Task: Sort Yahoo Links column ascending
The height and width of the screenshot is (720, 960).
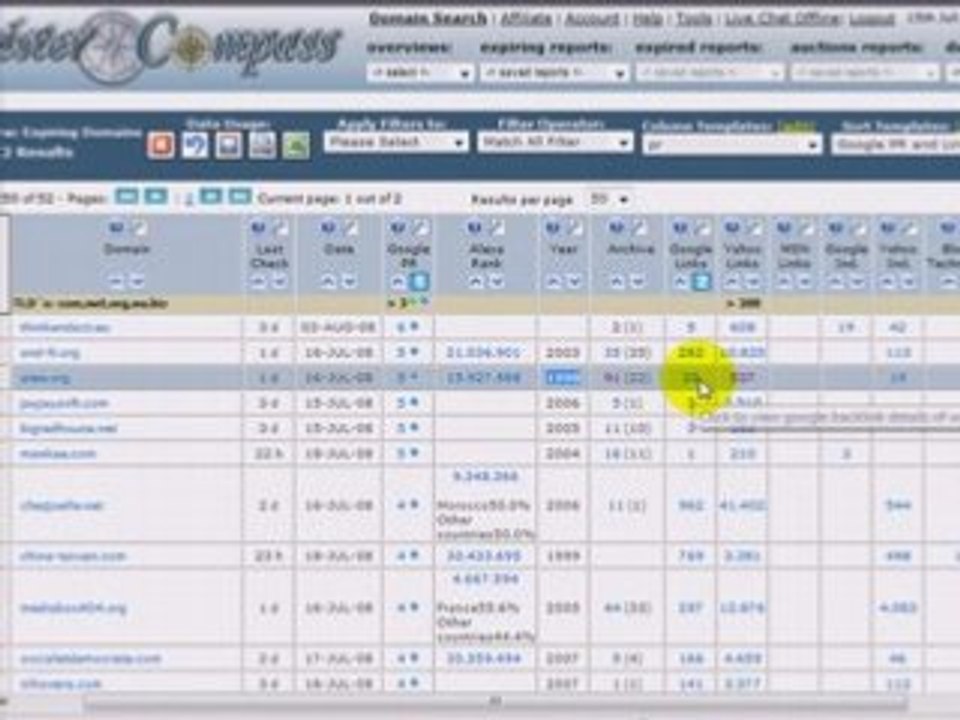Action: coord(732,282)
